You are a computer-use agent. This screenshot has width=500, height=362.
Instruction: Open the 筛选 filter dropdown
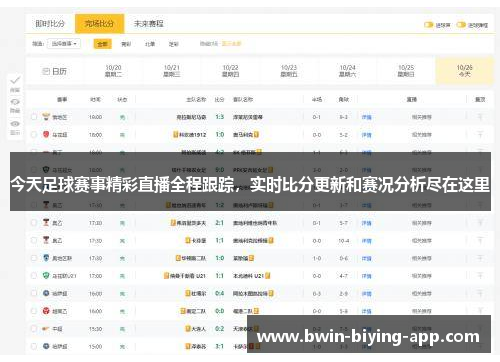click(x=64, y=44)
